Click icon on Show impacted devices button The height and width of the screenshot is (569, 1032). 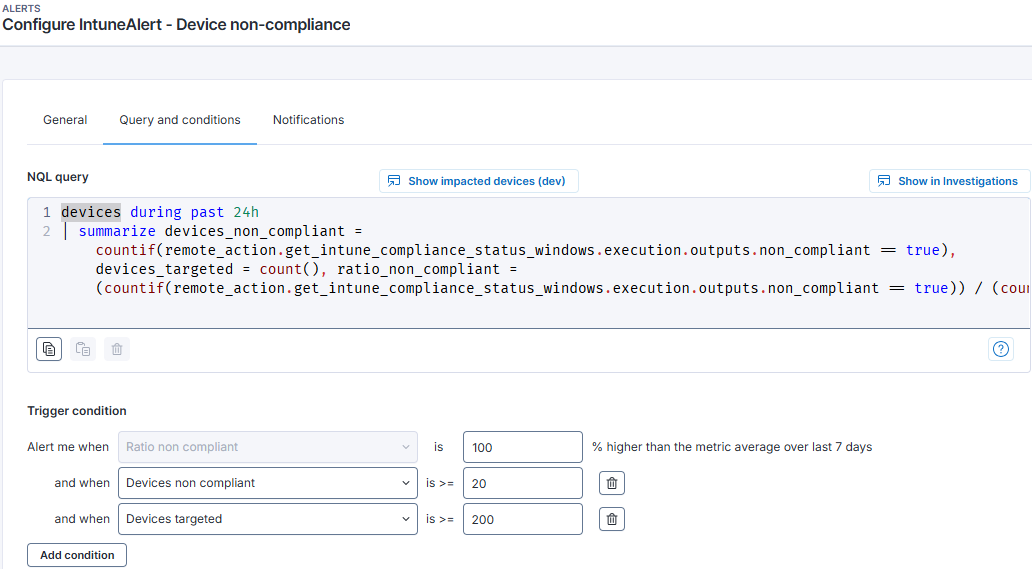[394, 181]
